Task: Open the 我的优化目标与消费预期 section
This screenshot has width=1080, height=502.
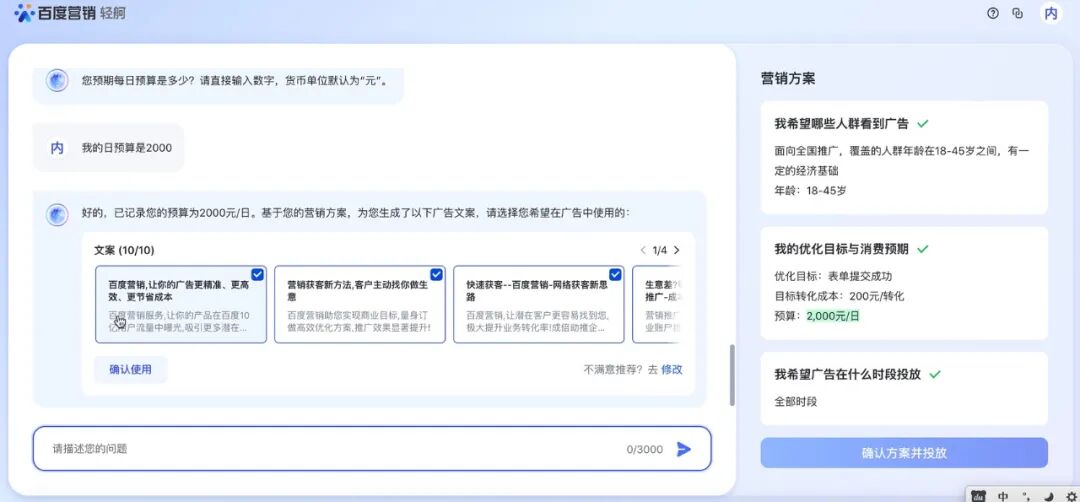Action: [x=904, y=283]
